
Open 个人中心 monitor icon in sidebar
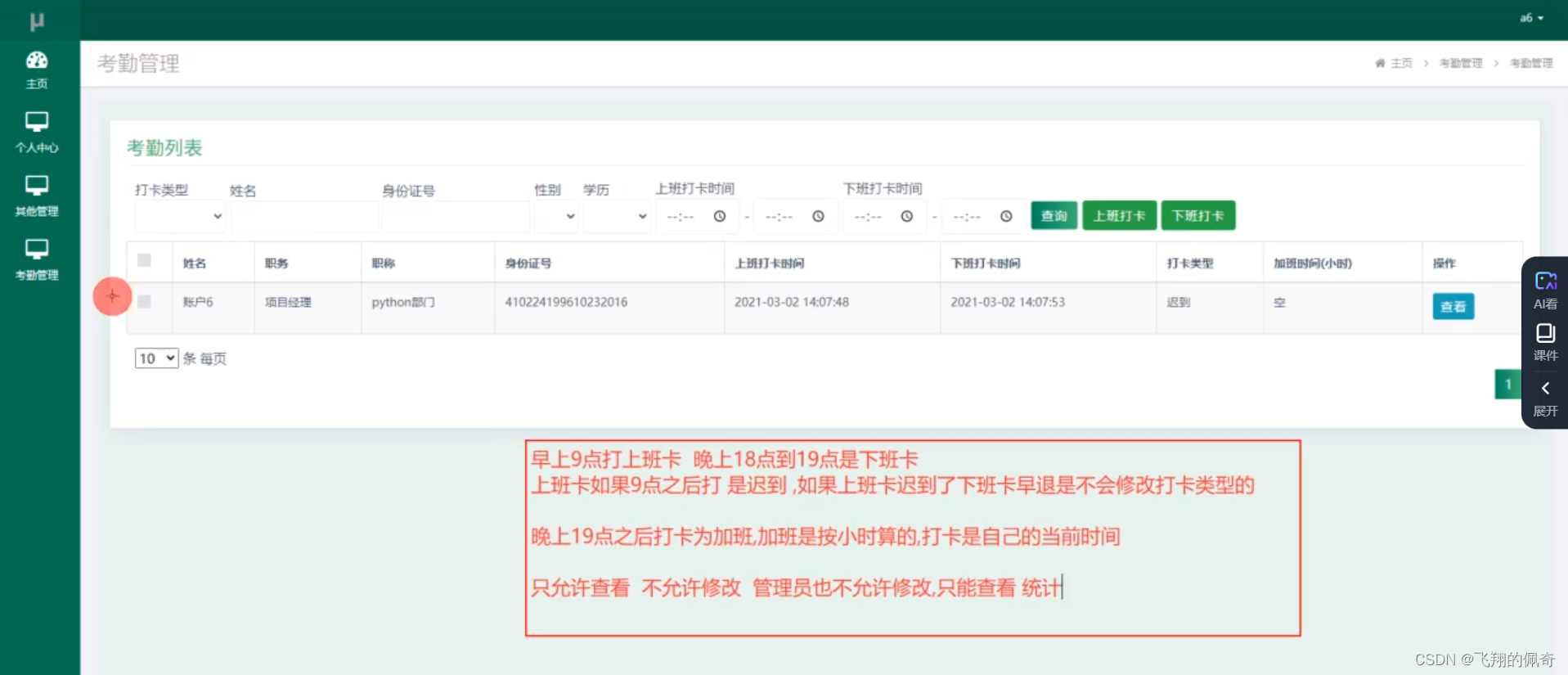click(37, 122)
